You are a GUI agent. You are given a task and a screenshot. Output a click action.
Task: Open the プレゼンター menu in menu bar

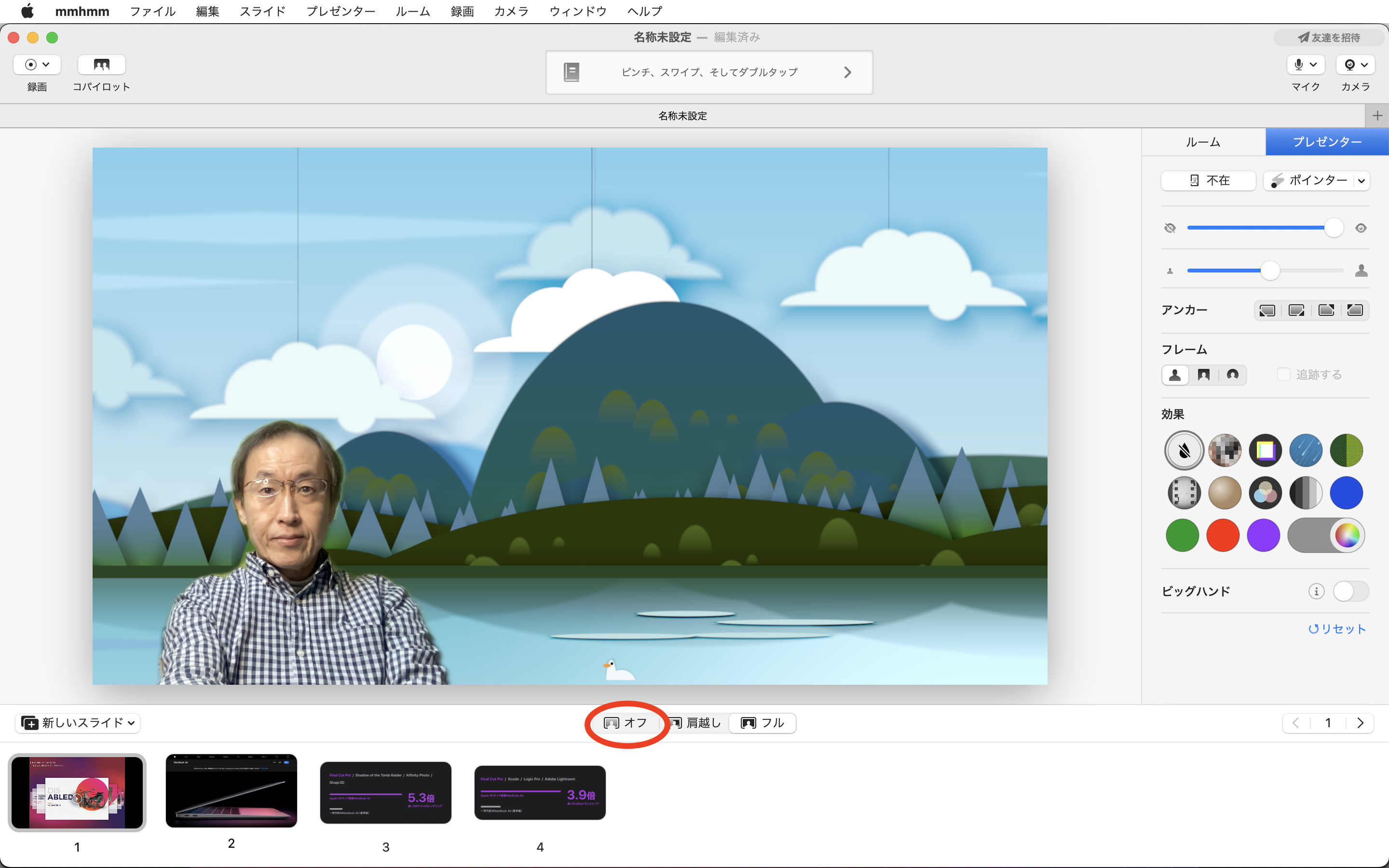point(340,12)
